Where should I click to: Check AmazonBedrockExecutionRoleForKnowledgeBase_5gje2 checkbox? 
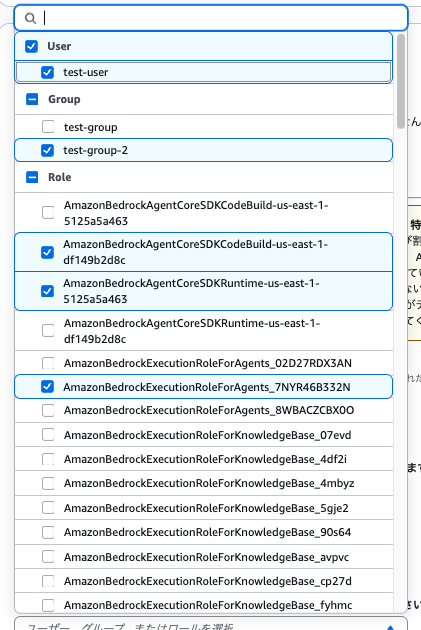48,508
